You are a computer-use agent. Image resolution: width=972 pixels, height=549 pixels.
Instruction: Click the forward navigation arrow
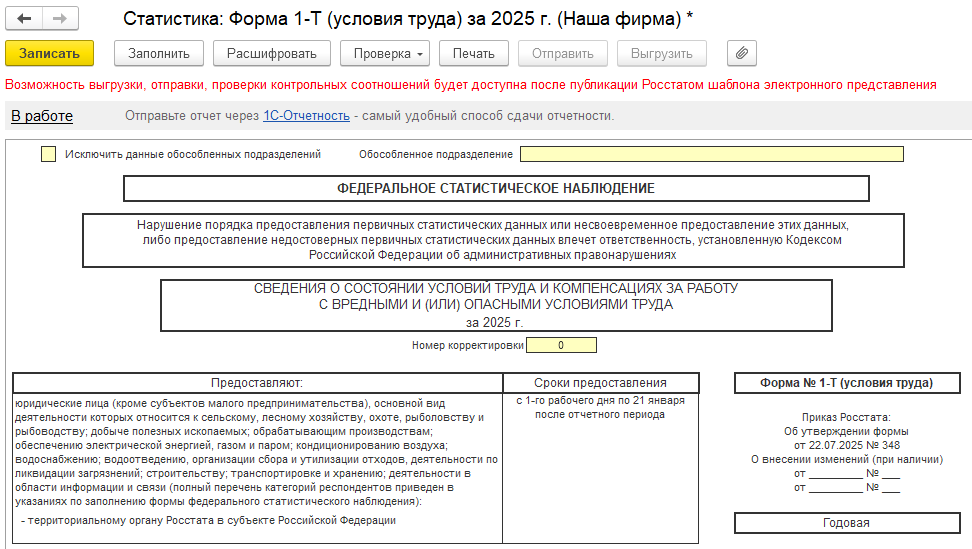point(60,19)
